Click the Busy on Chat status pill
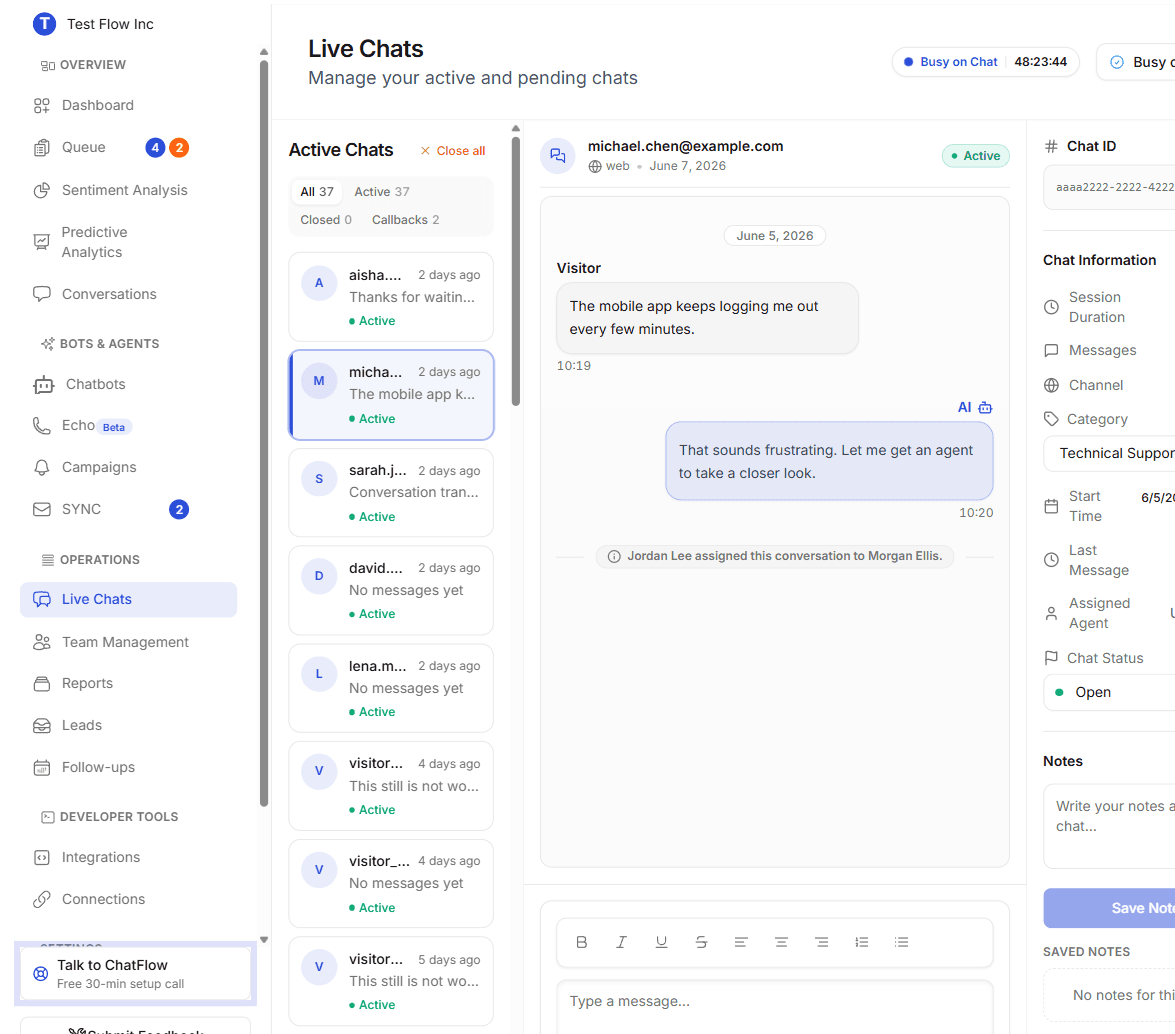This screenshot has height=1034, width=1175. tap(985, 62)
